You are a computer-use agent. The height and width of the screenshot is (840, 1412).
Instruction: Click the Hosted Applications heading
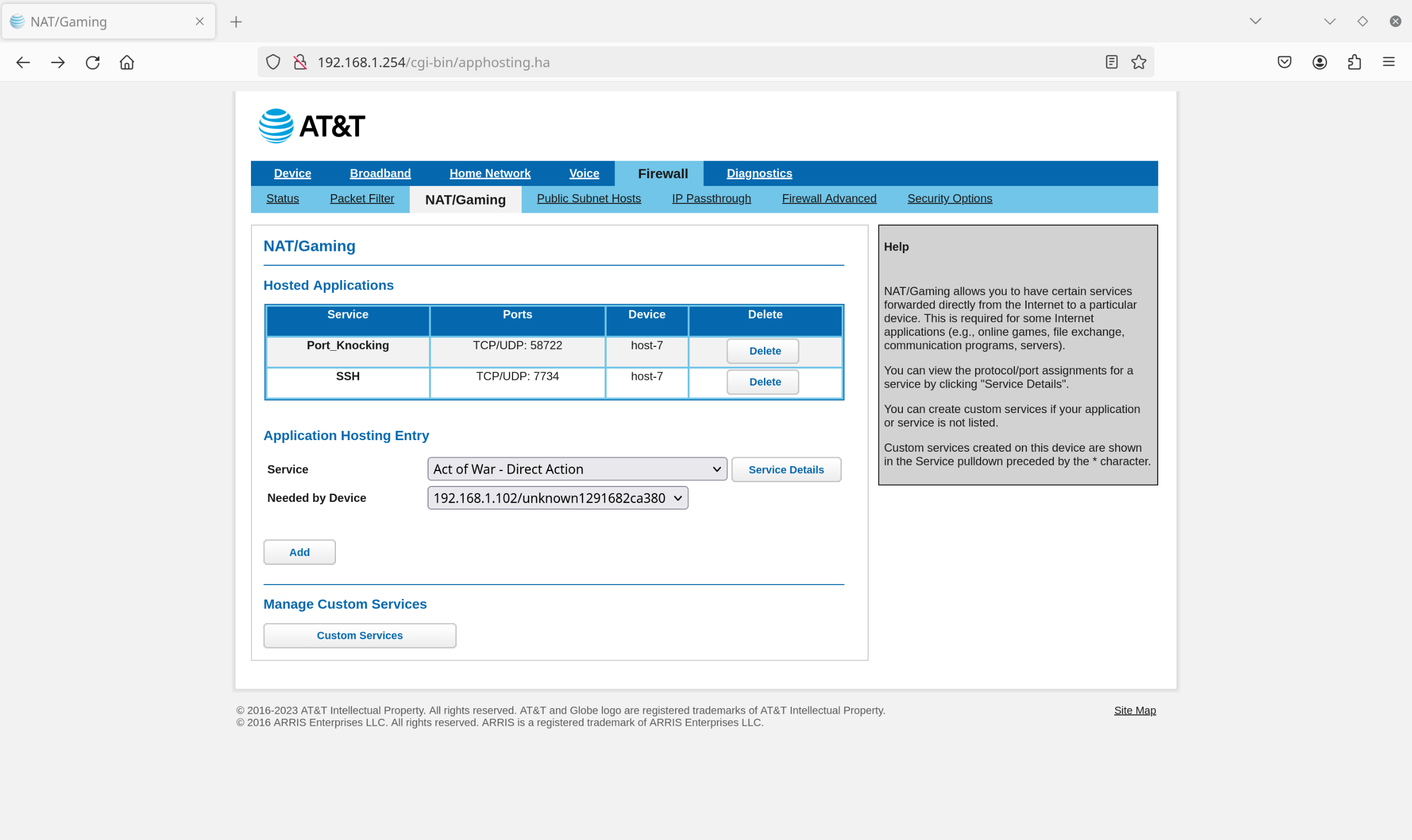(x=329, y=285)
